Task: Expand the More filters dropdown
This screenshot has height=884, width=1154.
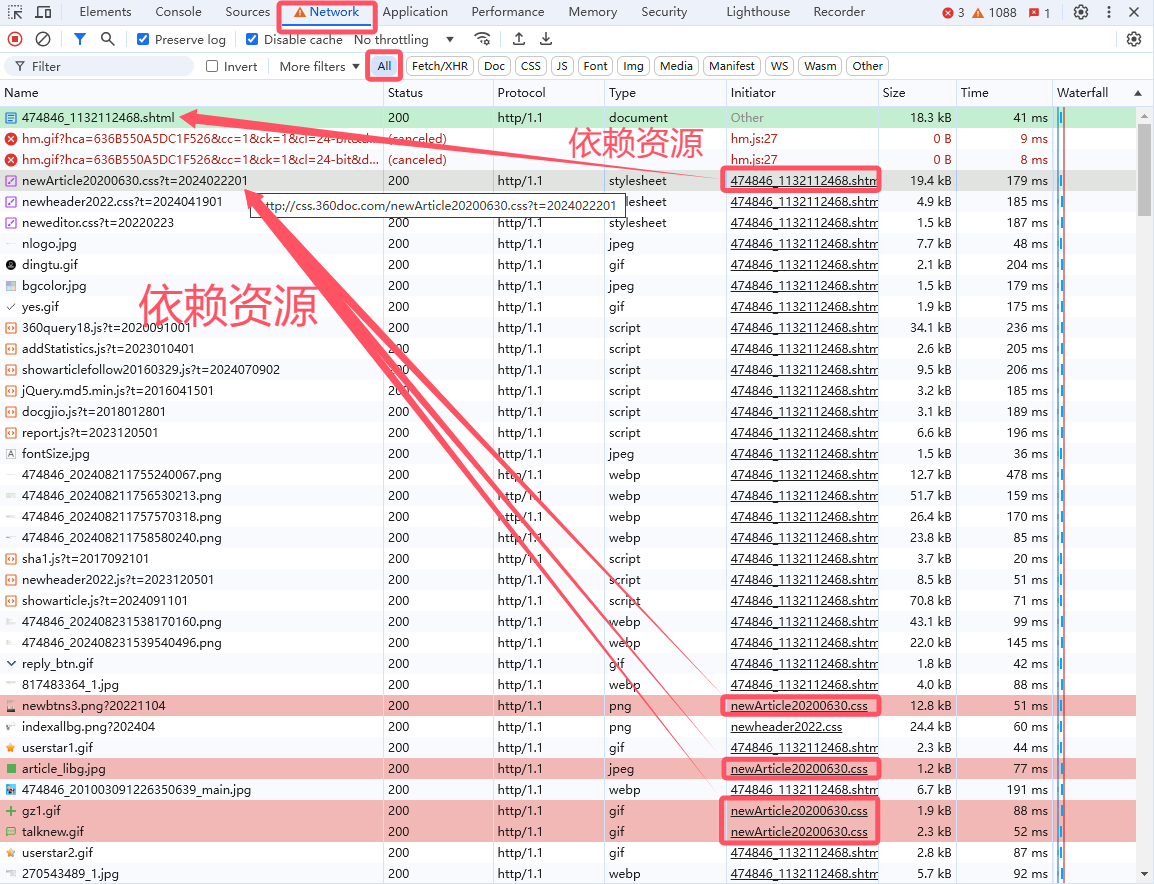Action: click(319, 66)
